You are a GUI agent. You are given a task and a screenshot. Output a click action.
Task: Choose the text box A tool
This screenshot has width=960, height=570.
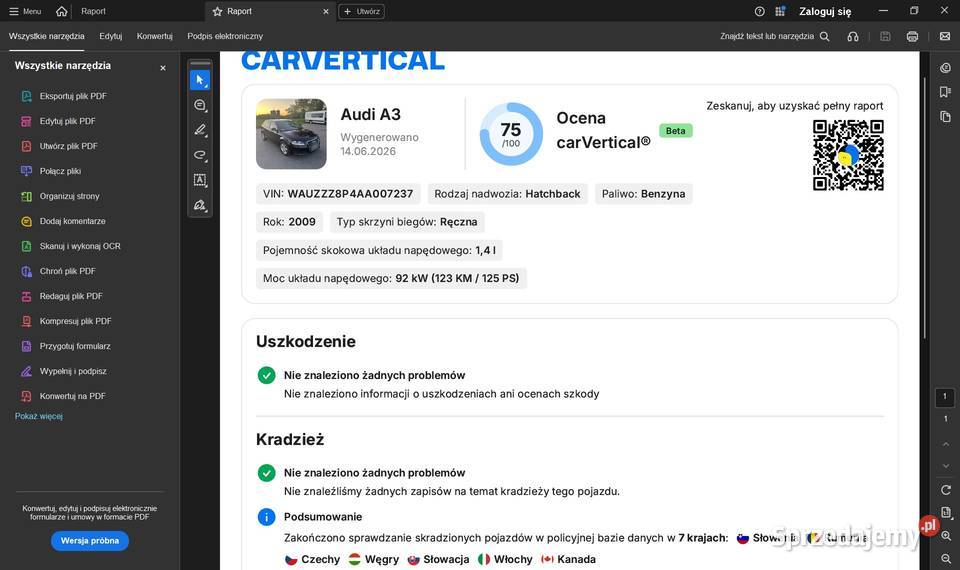(200, 180)
